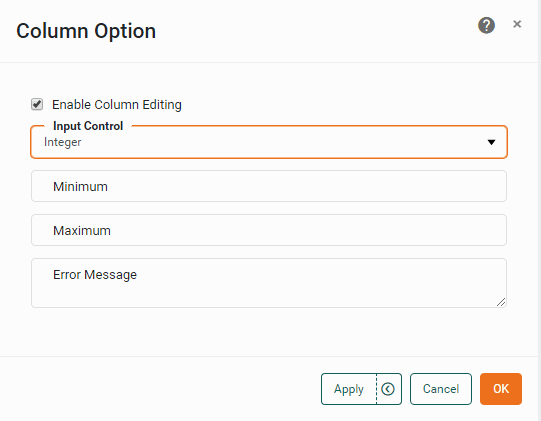Click the Error Message resize handle
The height and width of the screenshot is (421, 541).
point(501,302)
